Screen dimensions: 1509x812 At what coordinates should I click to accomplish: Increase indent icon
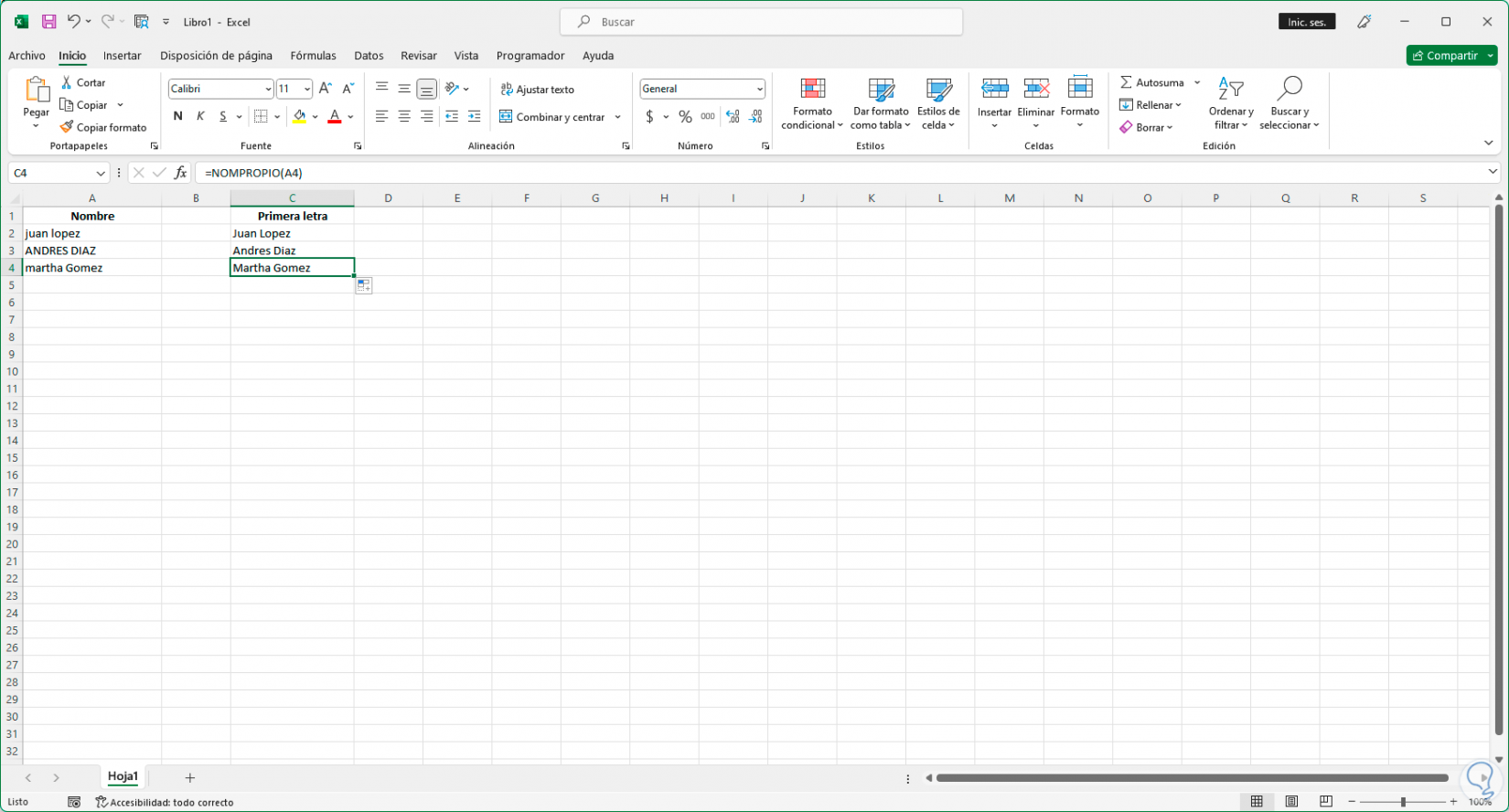click(474, 116)
